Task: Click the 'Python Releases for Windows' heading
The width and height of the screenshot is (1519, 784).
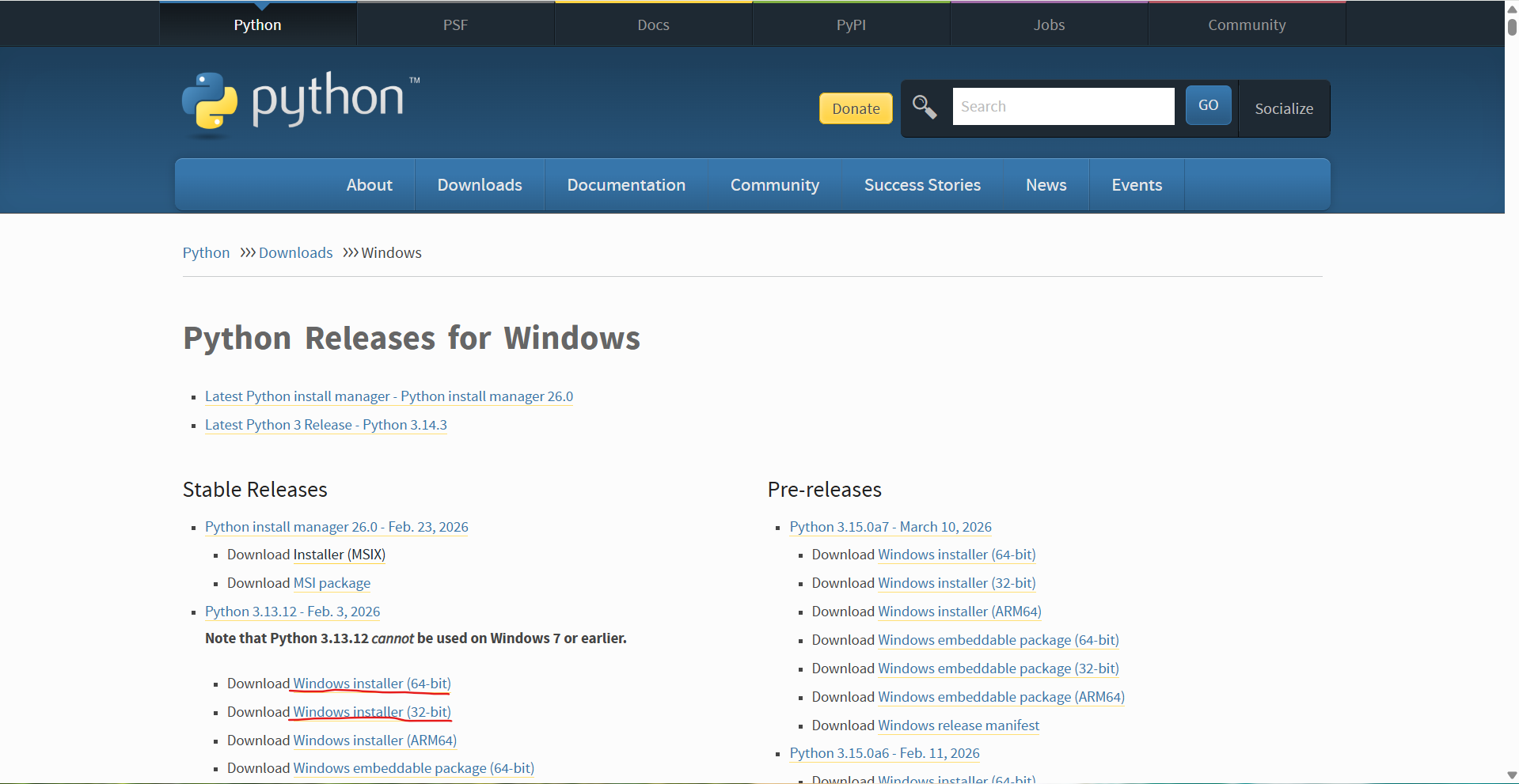Action: pyautogui.click(x=412, y=339)
